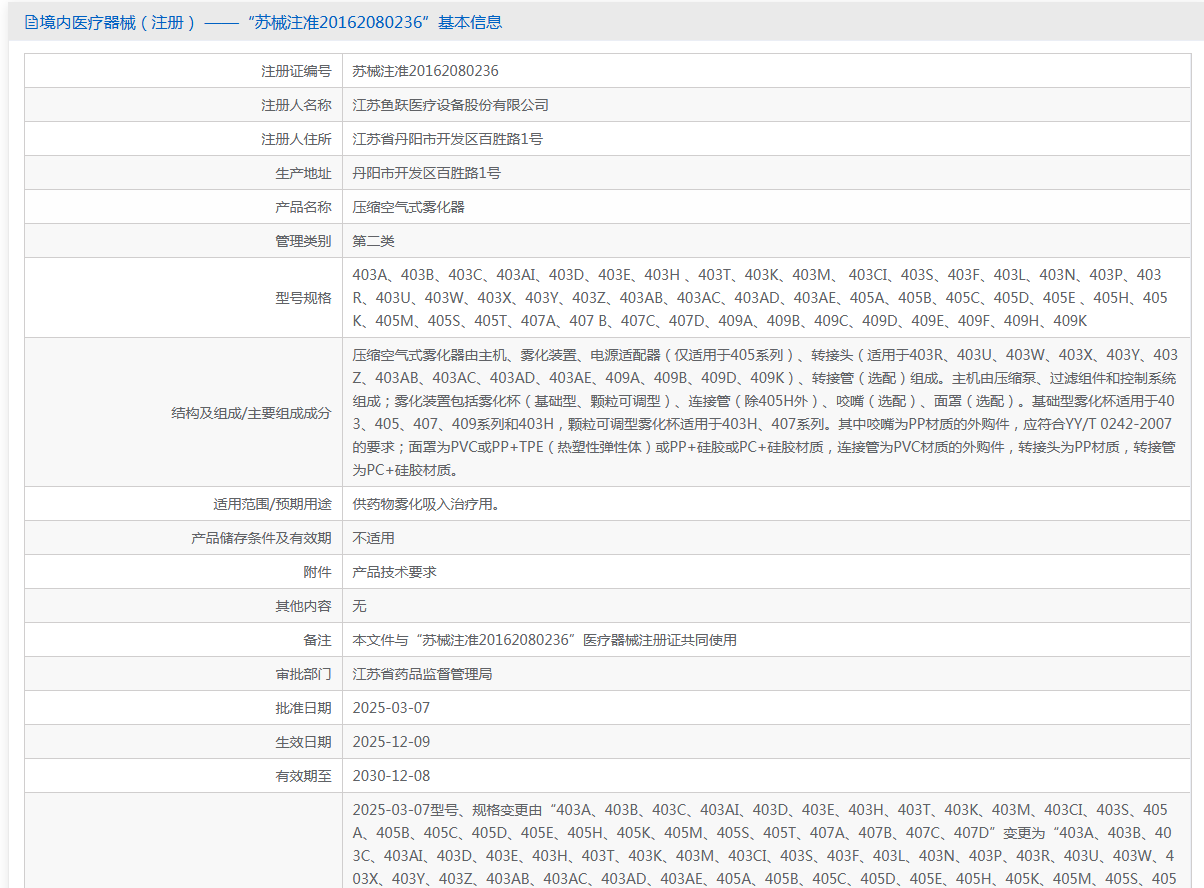Click the 审批部门 label
Image resolution: width=1204 pixels, height=888 pixels.
[303, 674]
